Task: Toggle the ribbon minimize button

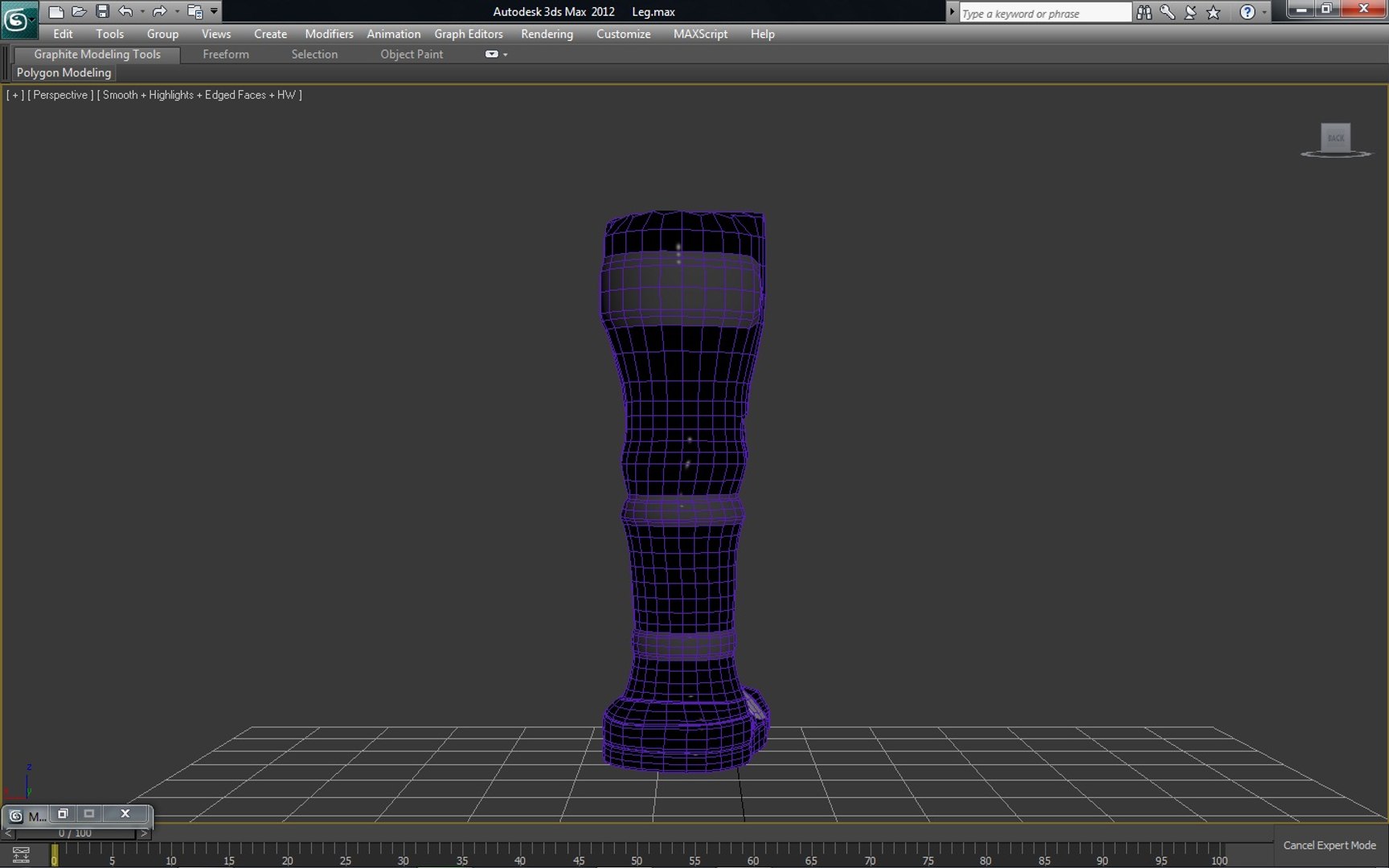Action: 491,54
